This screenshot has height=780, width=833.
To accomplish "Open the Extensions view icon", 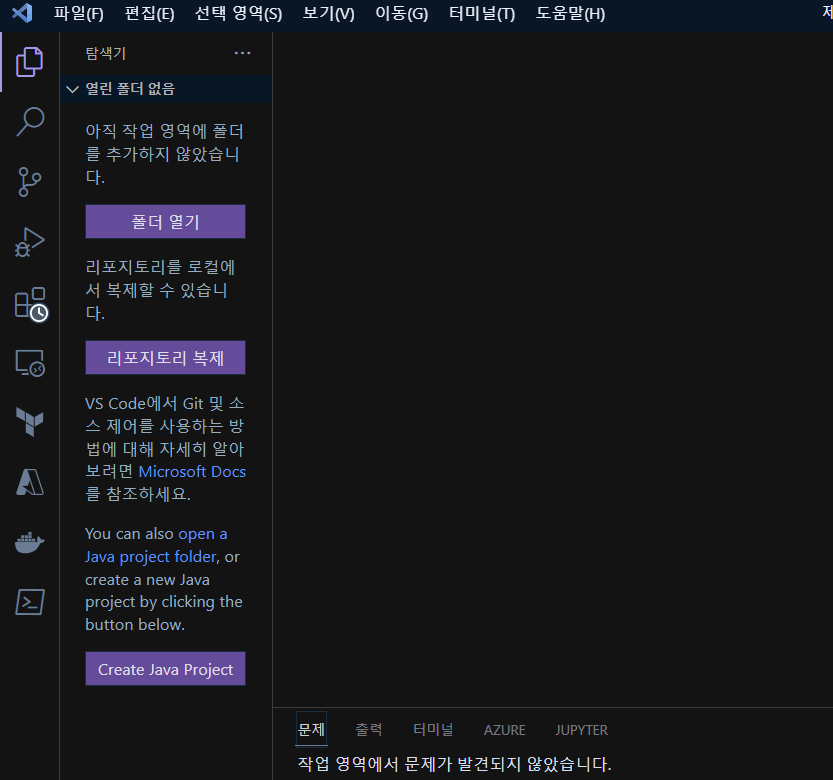I will (31, 304).
